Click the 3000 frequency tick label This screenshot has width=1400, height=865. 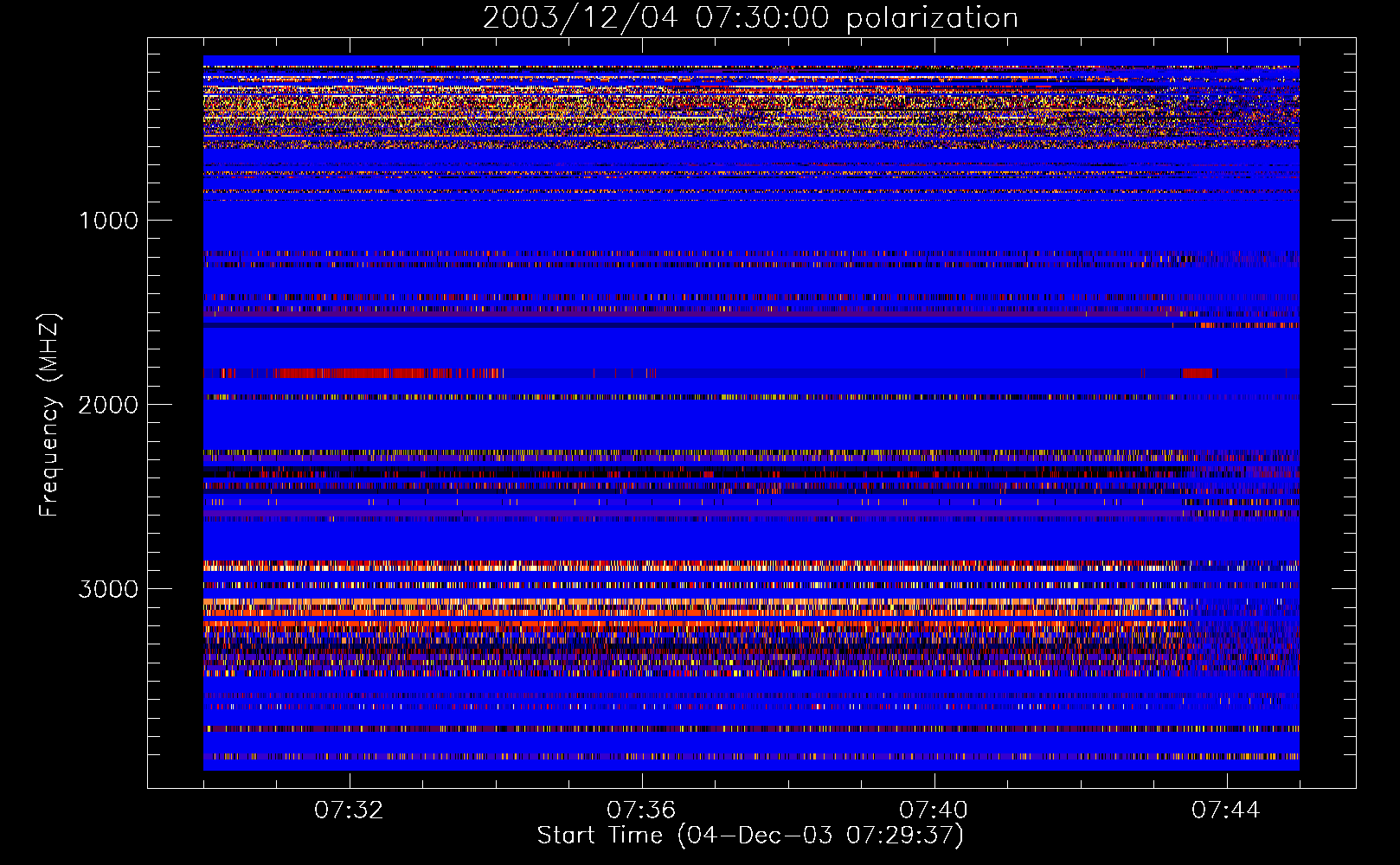click(x=109, y=588)
